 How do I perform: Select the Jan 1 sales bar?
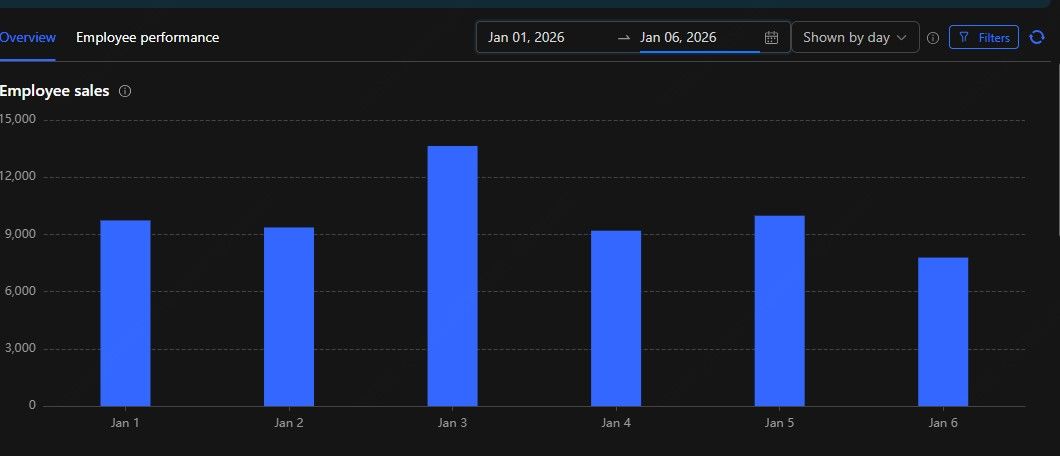(x=125, y=313)
